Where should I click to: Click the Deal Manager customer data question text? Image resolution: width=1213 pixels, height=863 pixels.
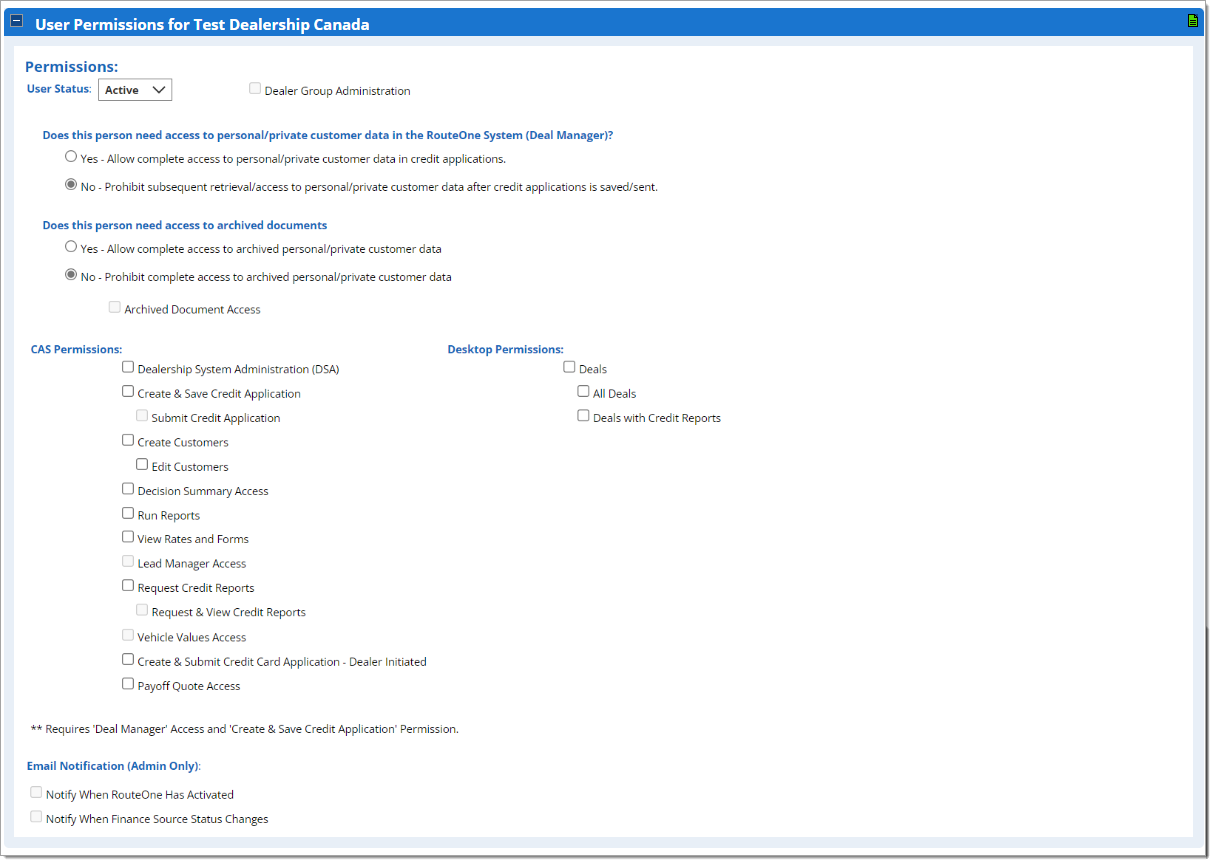point(328,135)
